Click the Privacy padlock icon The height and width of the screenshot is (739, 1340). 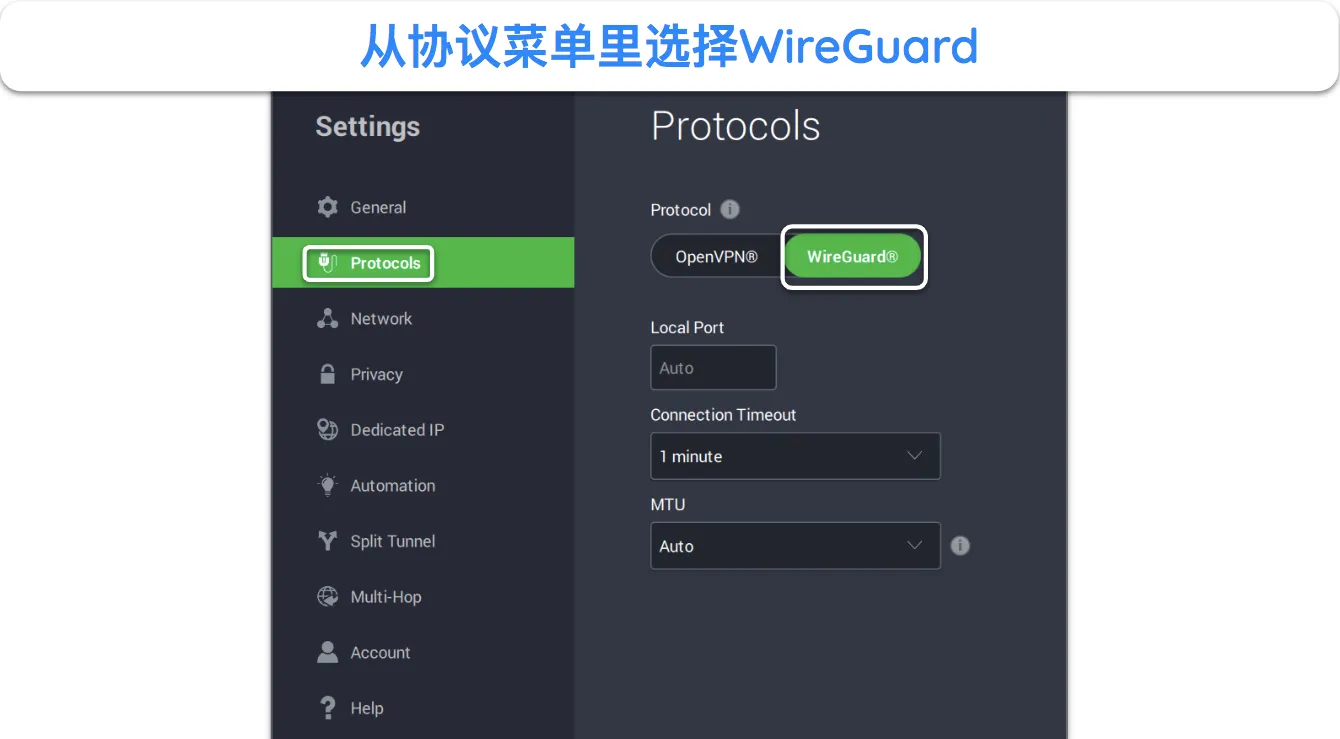[327, 374]
